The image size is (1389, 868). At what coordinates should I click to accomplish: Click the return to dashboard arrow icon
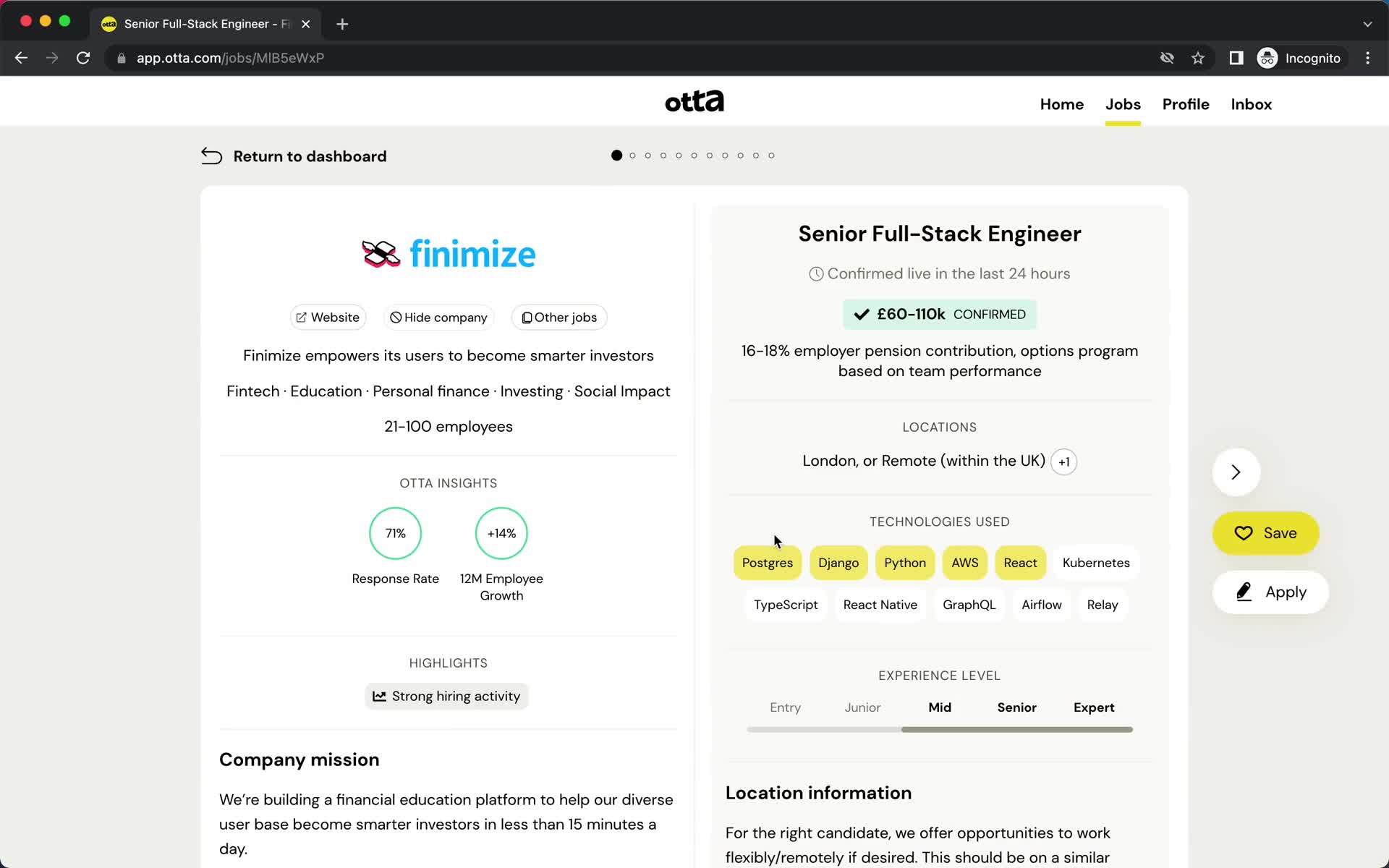(x=211, y=155)
